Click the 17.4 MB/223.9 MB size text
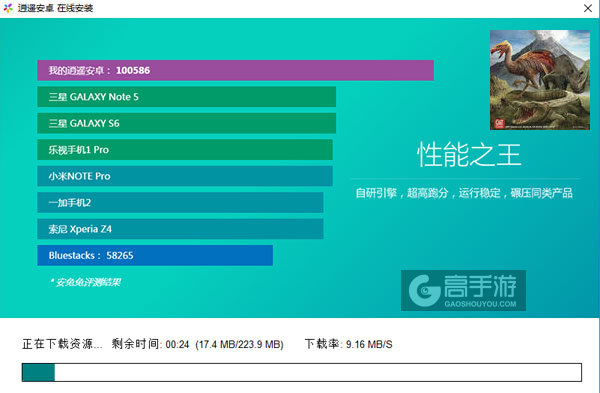 pyautogui.click(x=240, y=345)
